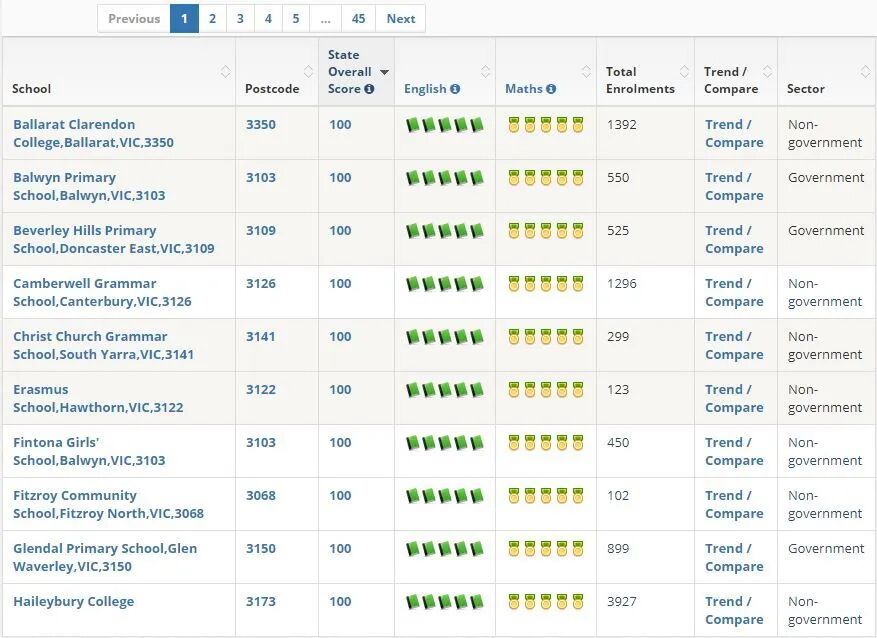The image size is (877, 638).
Task: Click the Maths medal rating for Beverley Hills Primary
Action: pyautogui.click(x=546, y=231)
